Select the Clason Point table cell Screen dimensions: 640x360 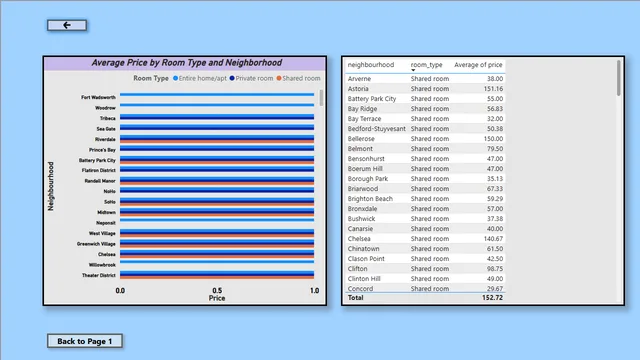coord(366,259)
